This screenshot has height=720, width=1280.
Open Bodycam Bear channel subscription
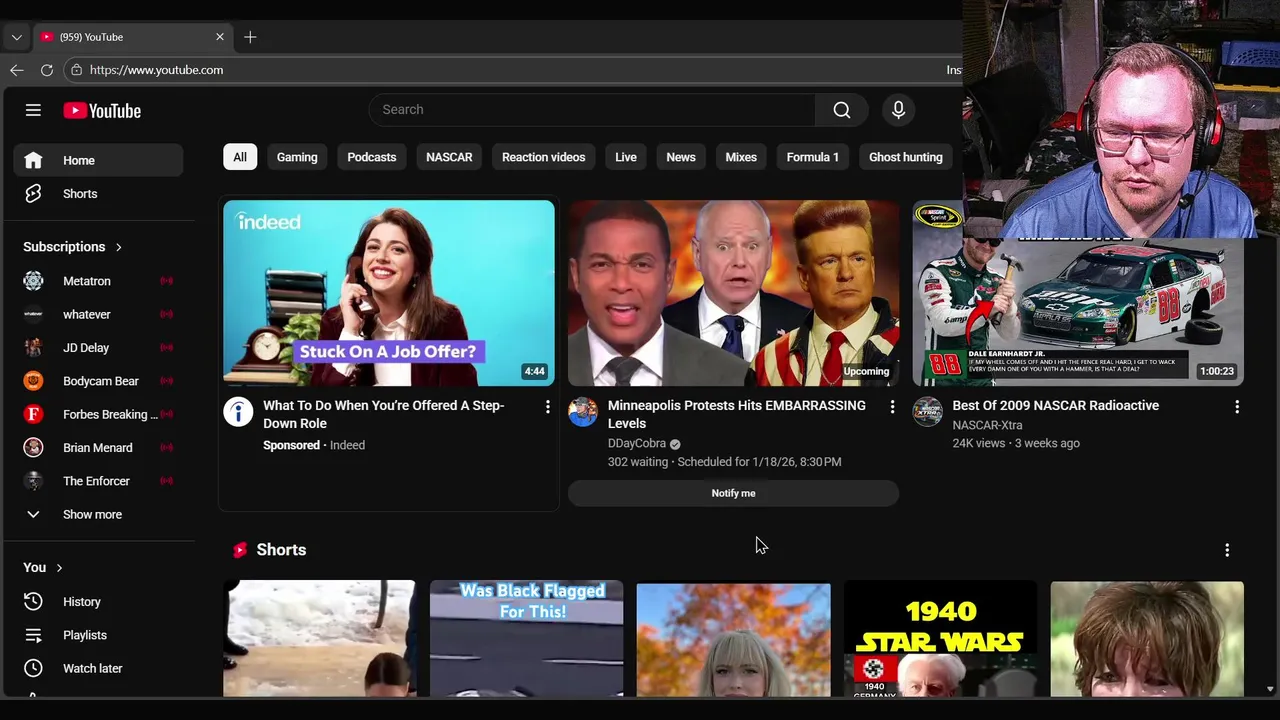point(98,381)
